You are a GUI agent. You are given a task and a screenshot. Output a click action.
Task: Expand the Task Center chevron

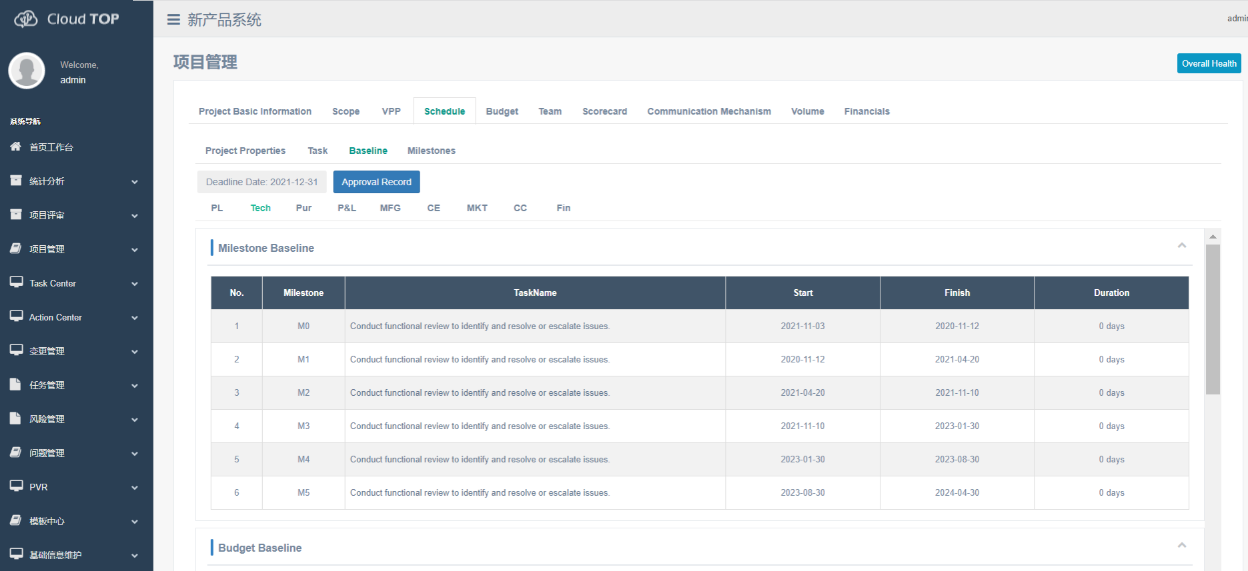click(x=135, y=284)
